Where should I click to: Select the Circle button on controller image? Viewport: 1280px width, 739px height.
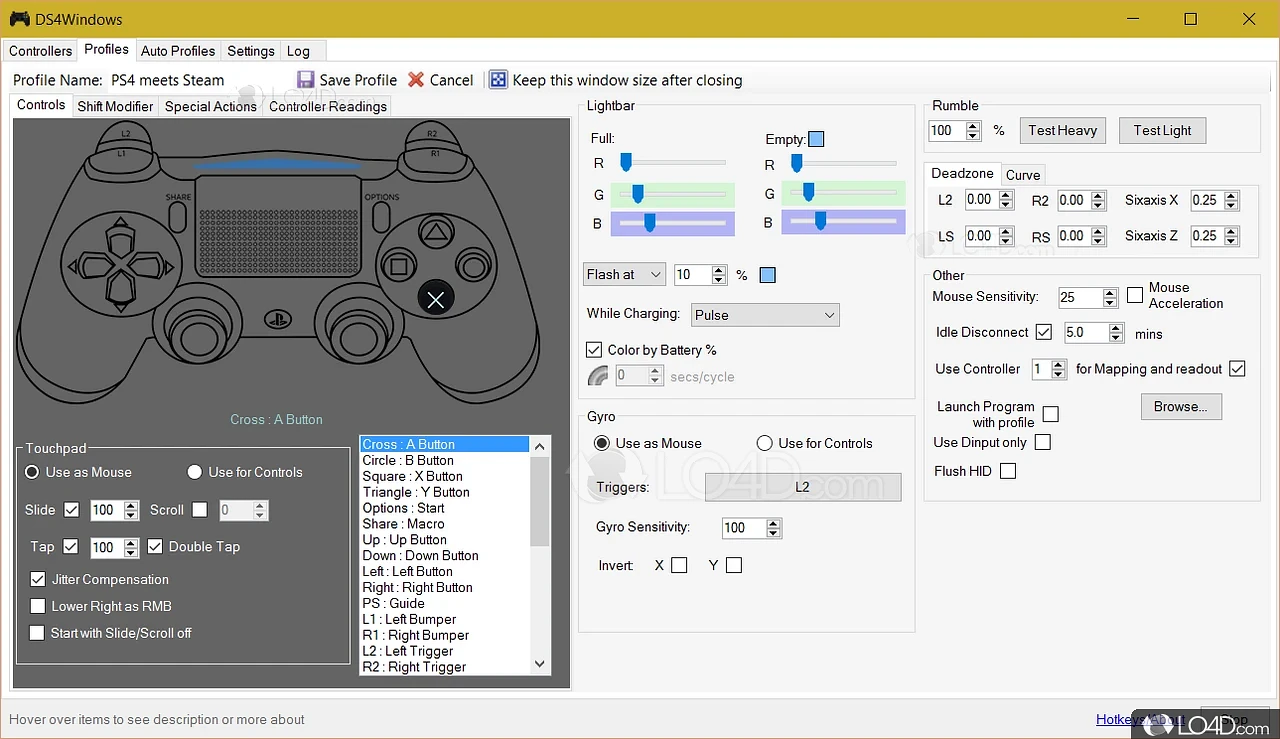point(471,267)
